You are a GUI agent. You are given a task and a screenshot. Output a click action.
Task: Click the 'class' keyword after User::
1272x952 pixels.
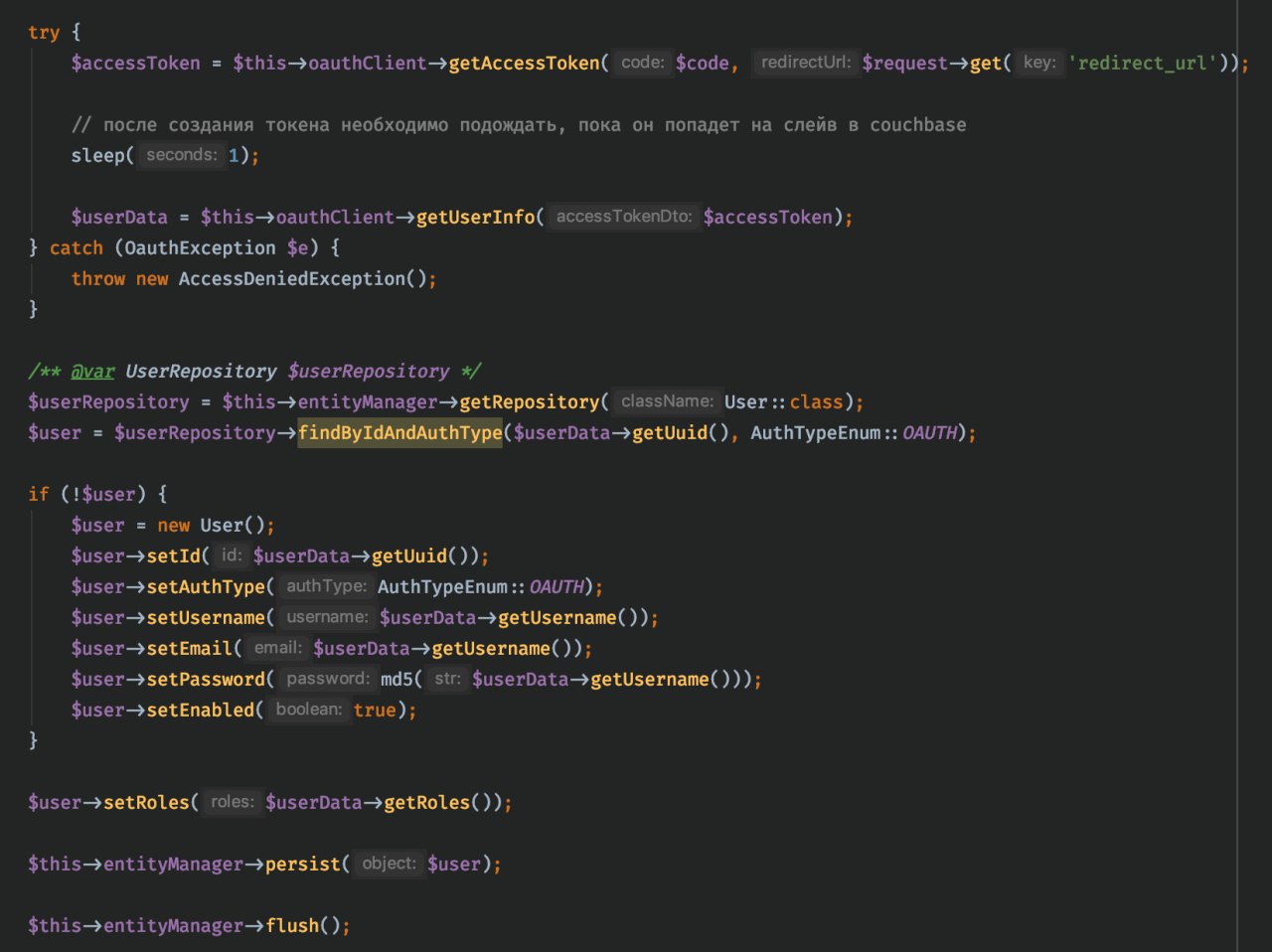pos(816,401)
